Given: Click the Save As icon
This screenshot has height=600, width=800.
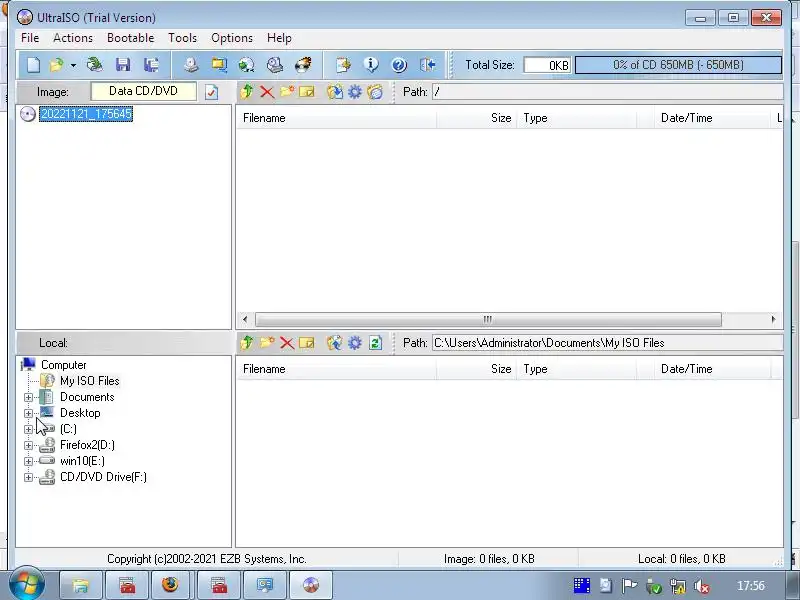Looking at the screenshot, I should pos(151,65).
